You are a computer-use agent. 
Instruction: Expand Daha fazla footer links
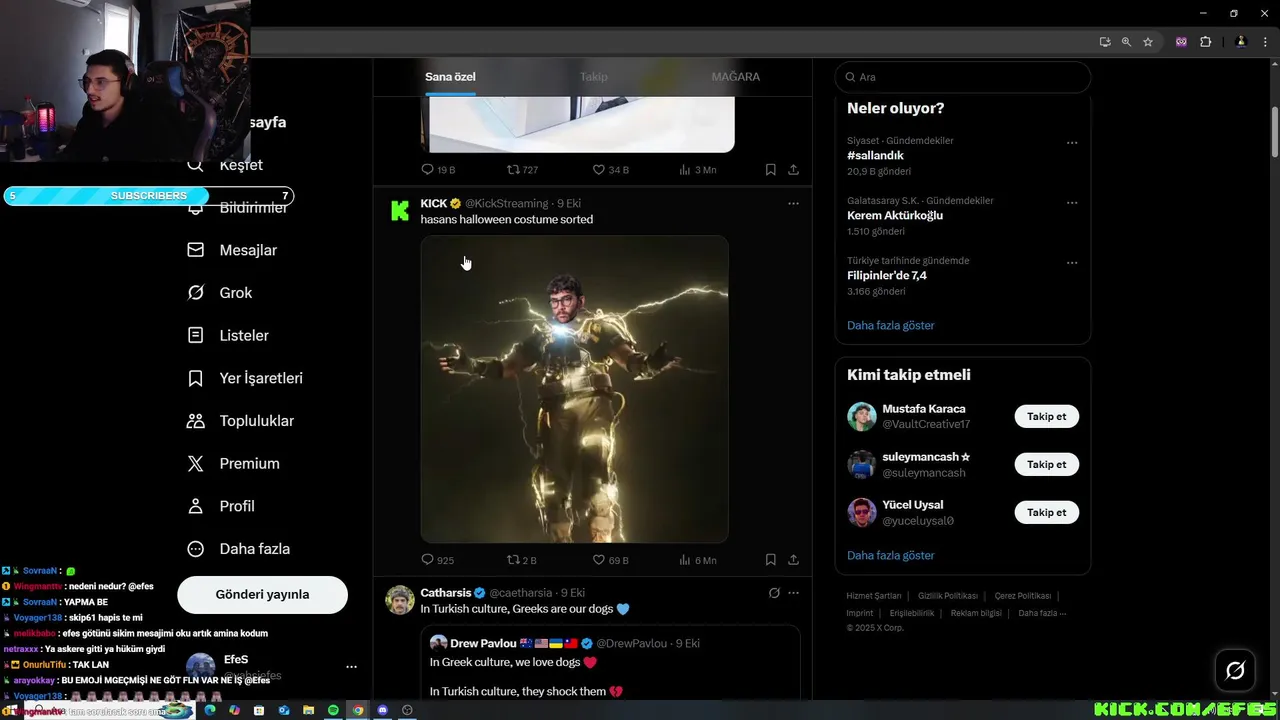(1042, 613)
